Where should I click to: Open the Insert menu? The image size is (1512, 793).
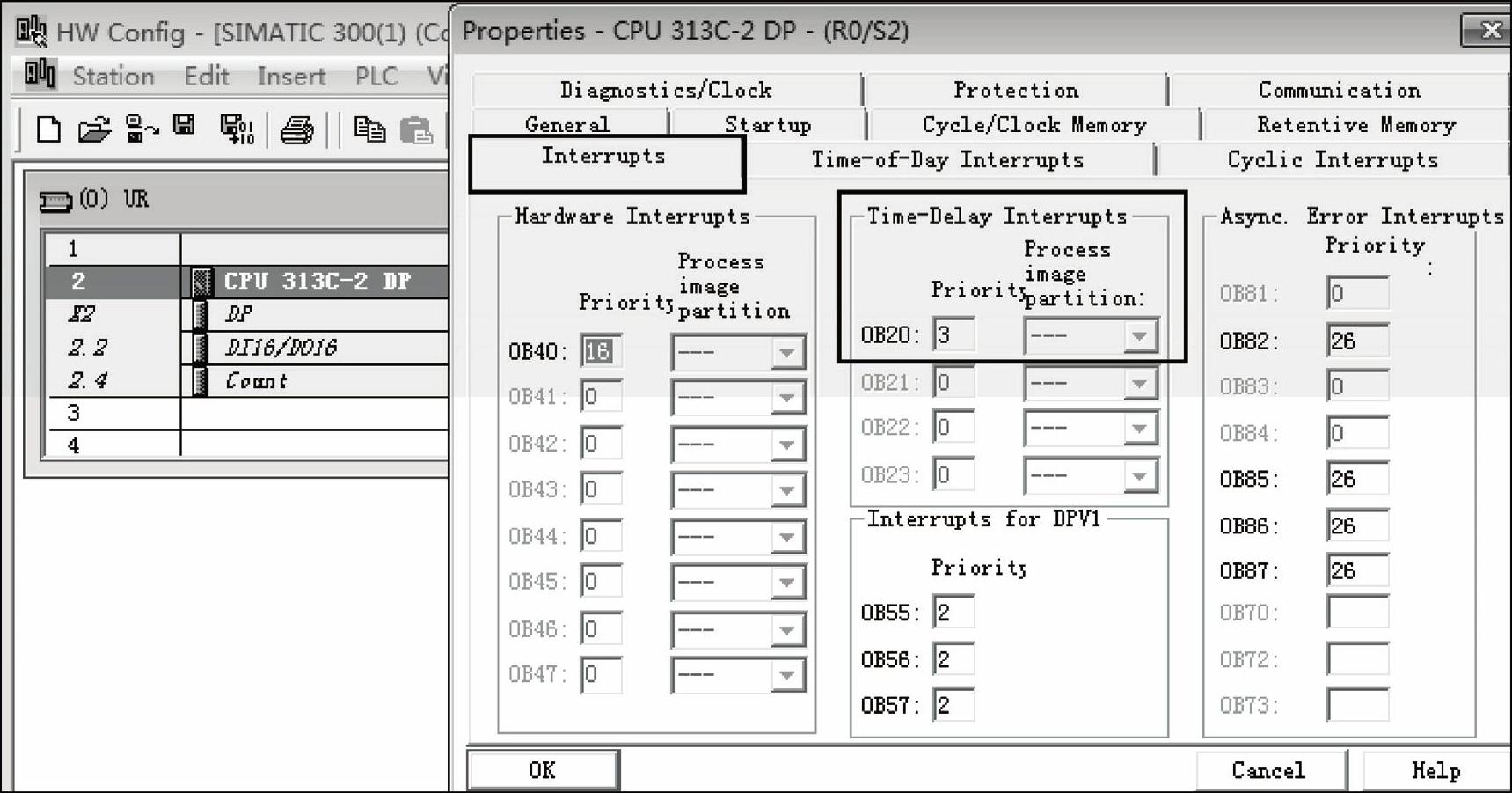click(291, 77)
